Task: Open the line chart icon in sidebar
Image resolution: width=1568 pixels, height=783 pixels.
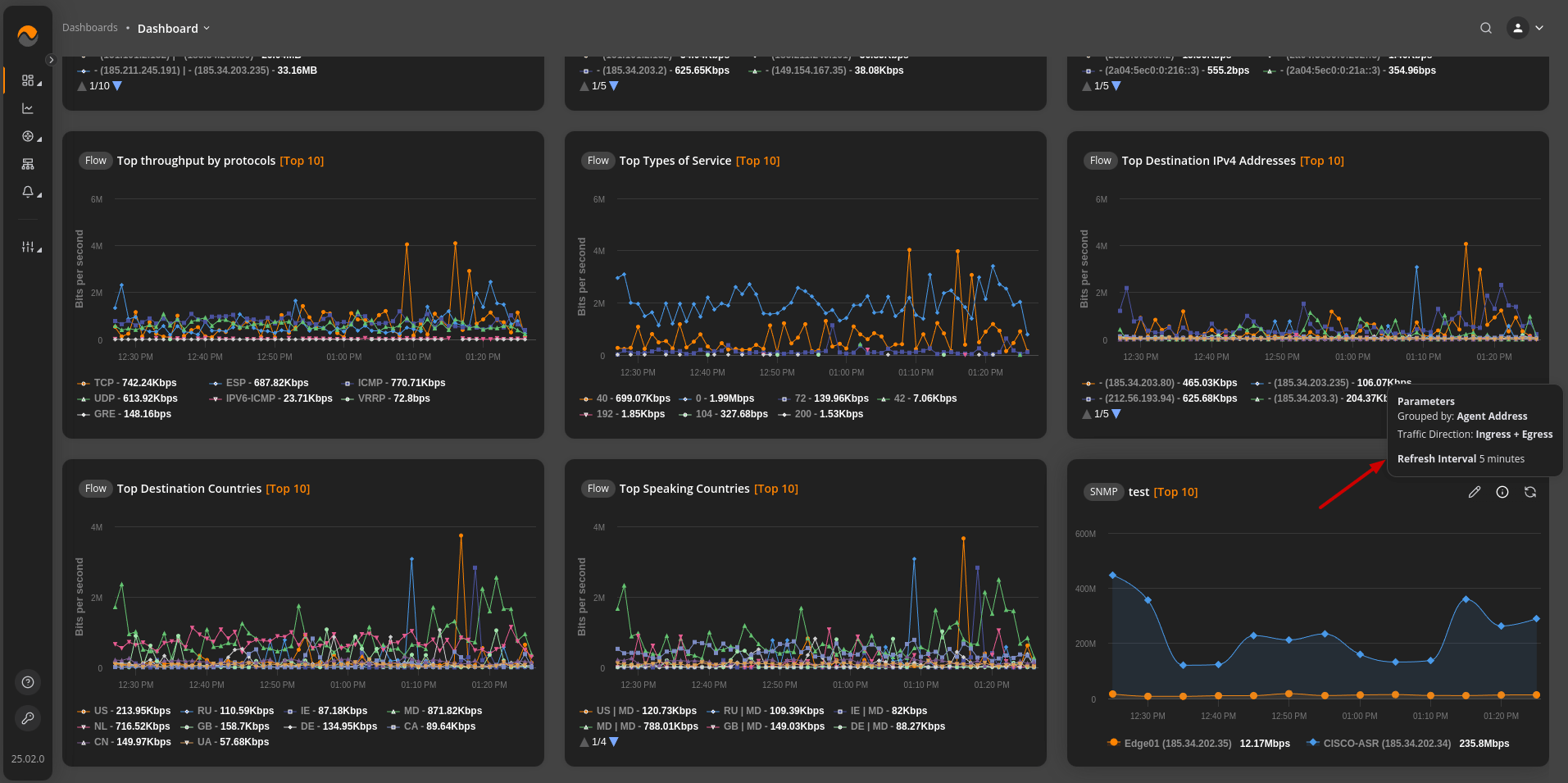Action: click(28, 108)
